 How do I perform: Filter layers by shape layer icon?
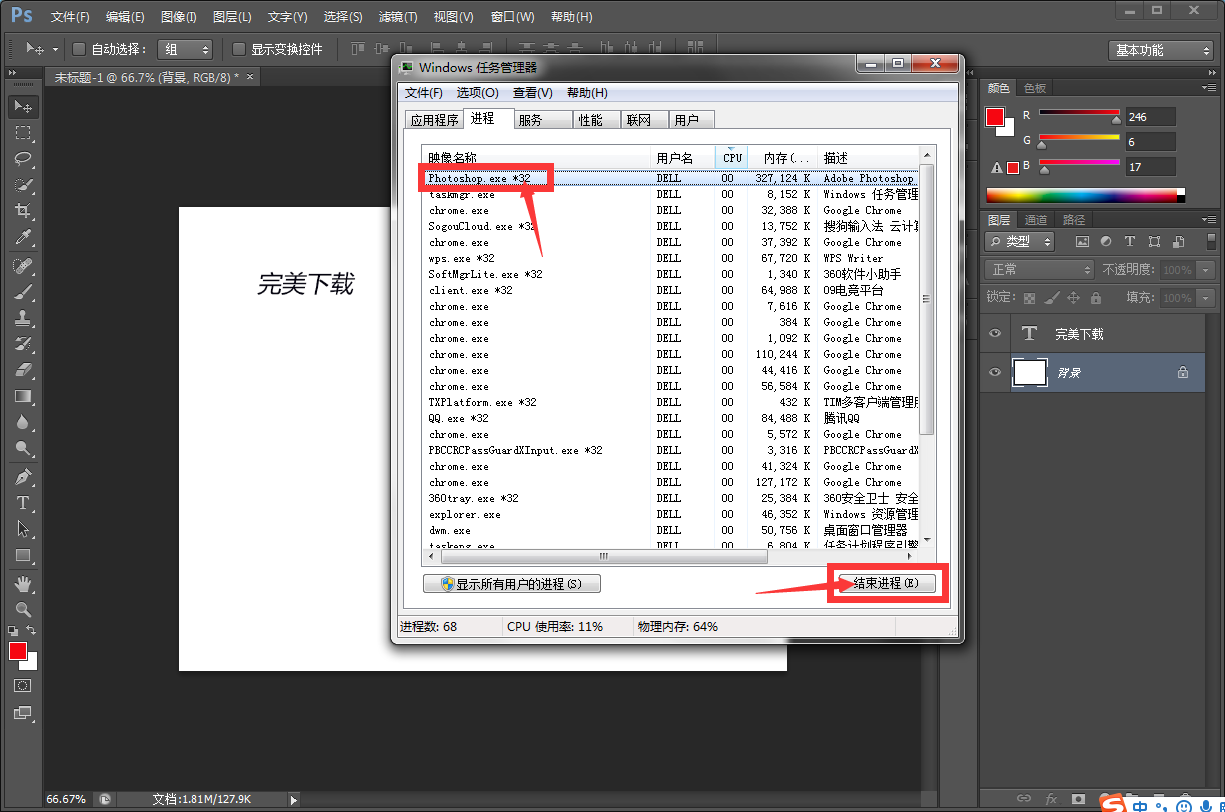pyautogui.click(x=1155, y=242)
